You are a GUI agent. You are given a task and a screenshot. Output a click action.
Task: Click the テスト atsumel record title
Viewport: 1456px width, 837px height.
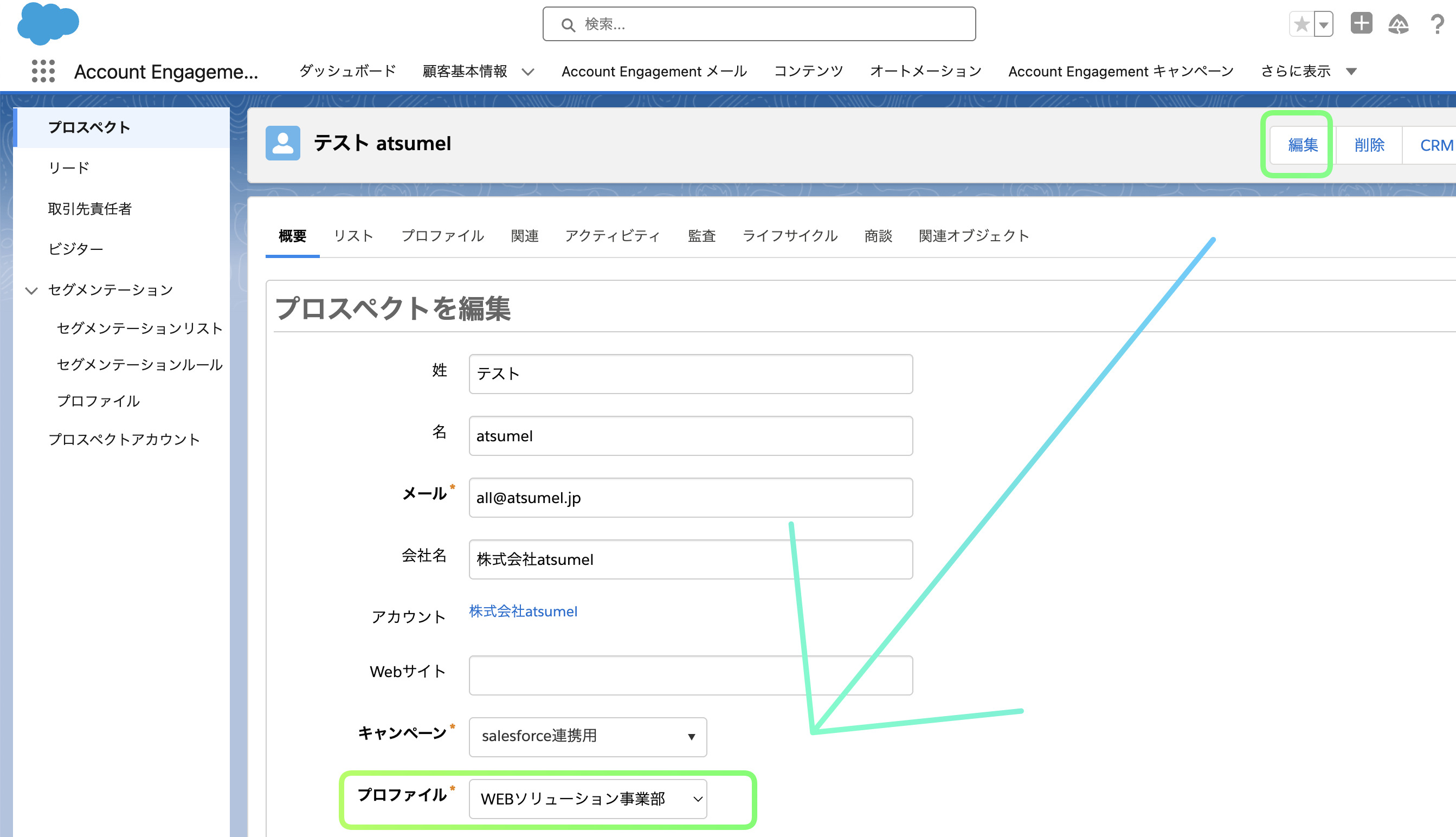tap(382, 143)
